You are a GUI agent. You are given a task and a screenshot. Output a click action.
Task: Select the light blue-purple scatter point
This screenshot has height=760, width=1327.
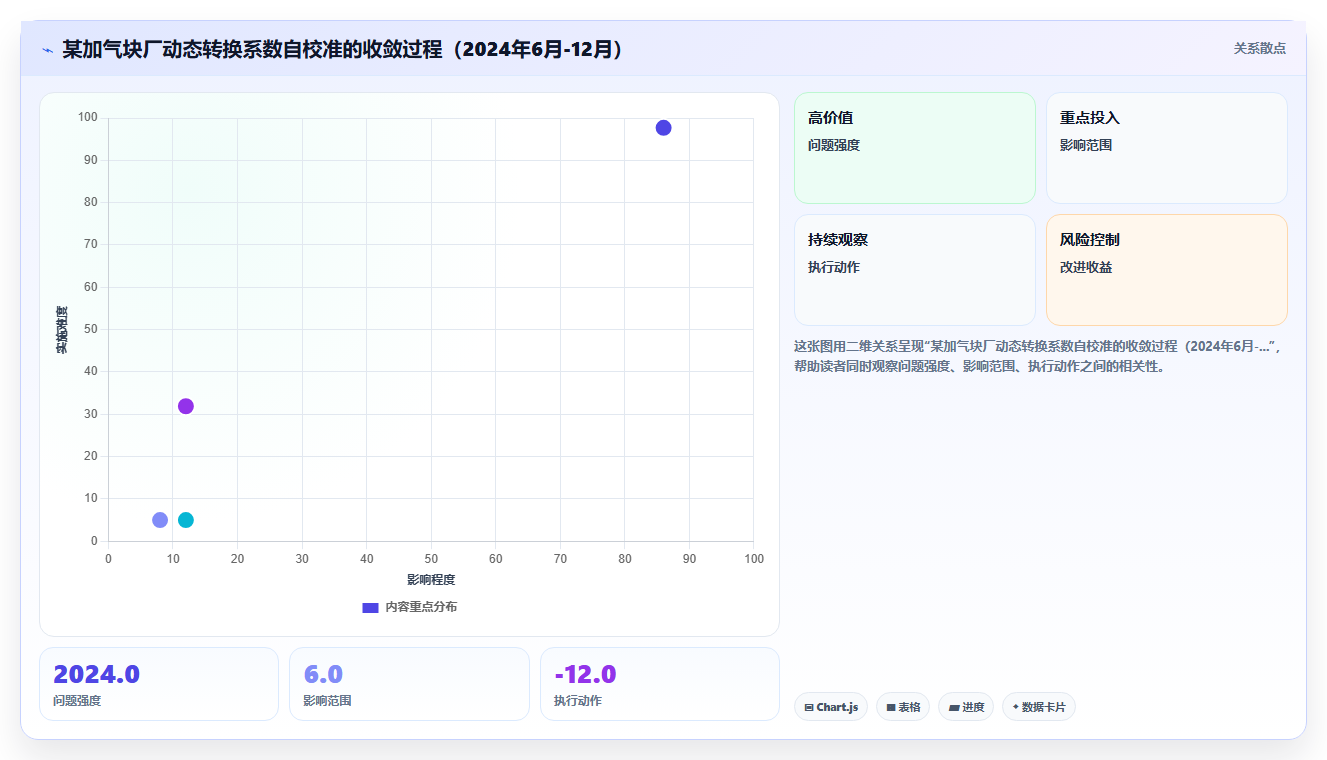[x=160, y=520]
